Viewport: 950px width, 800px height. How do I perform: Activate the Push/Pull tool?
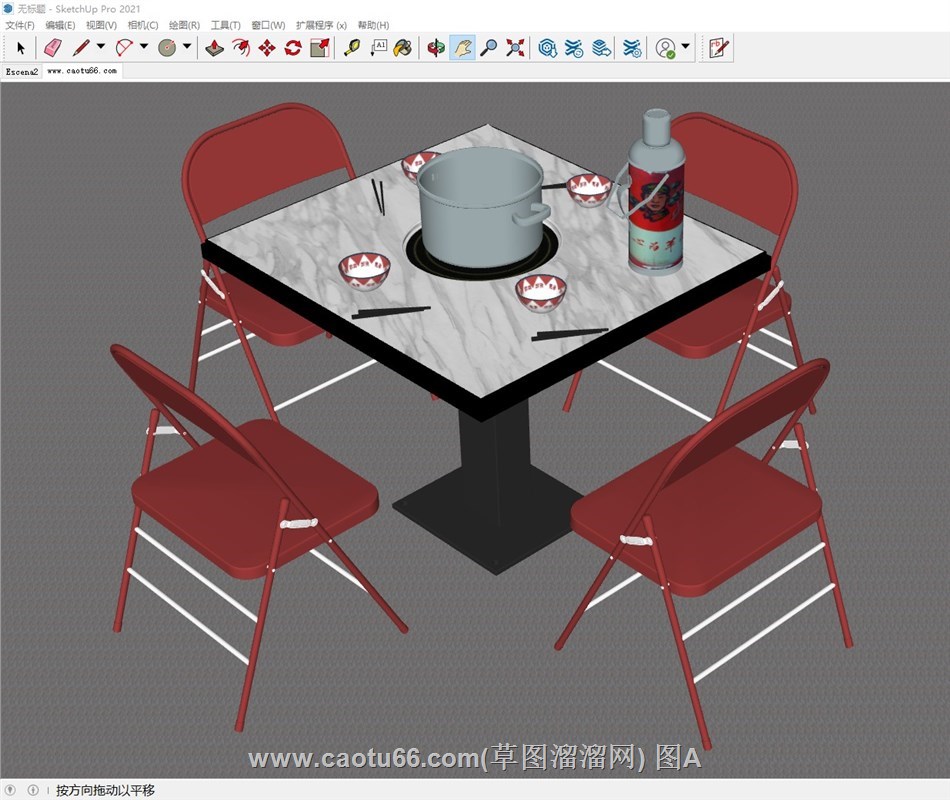coord(214,47)
